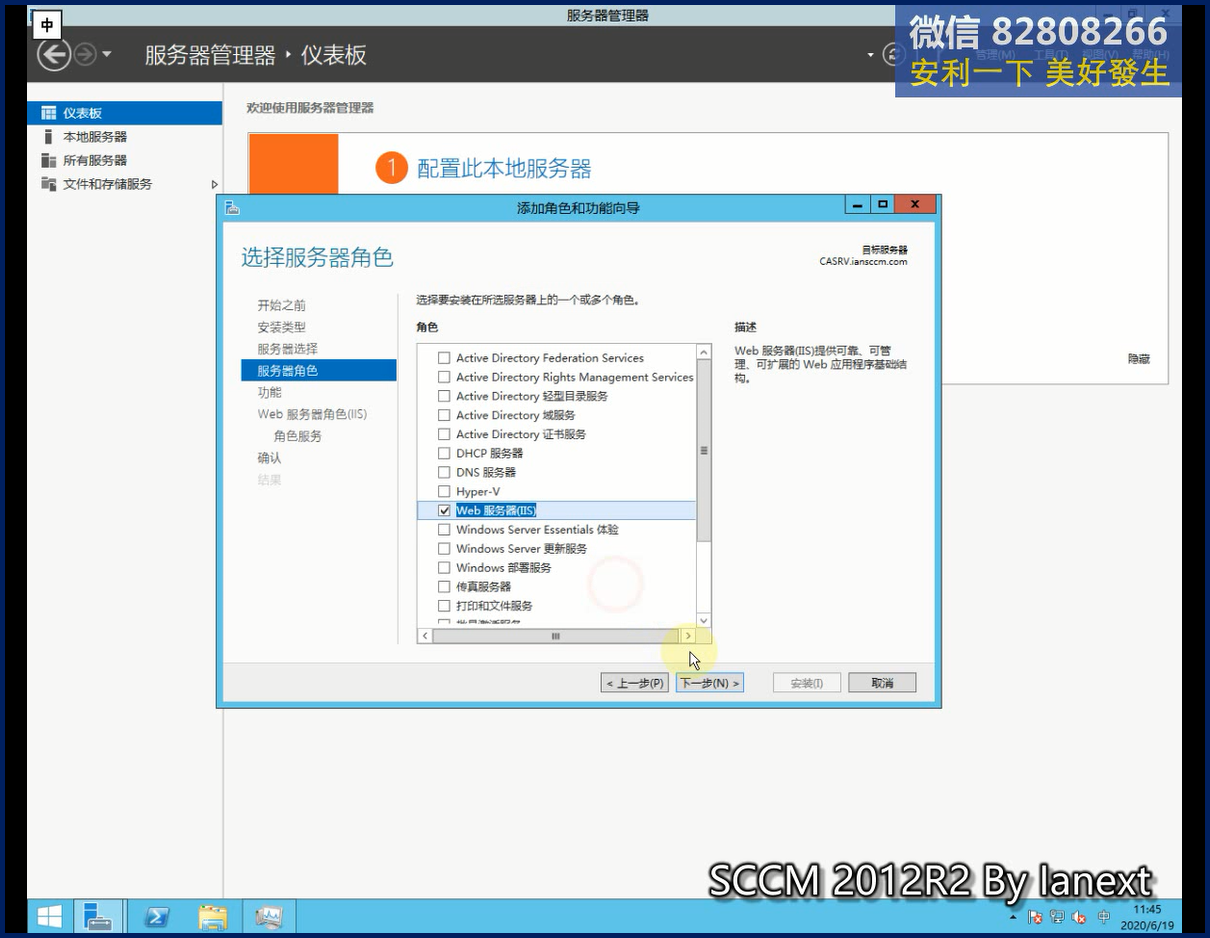The width and height of the screenshot is (1210, 938).
Task: Go to the 服务器选择 wizard step
Action: click(x=288, y=349)
